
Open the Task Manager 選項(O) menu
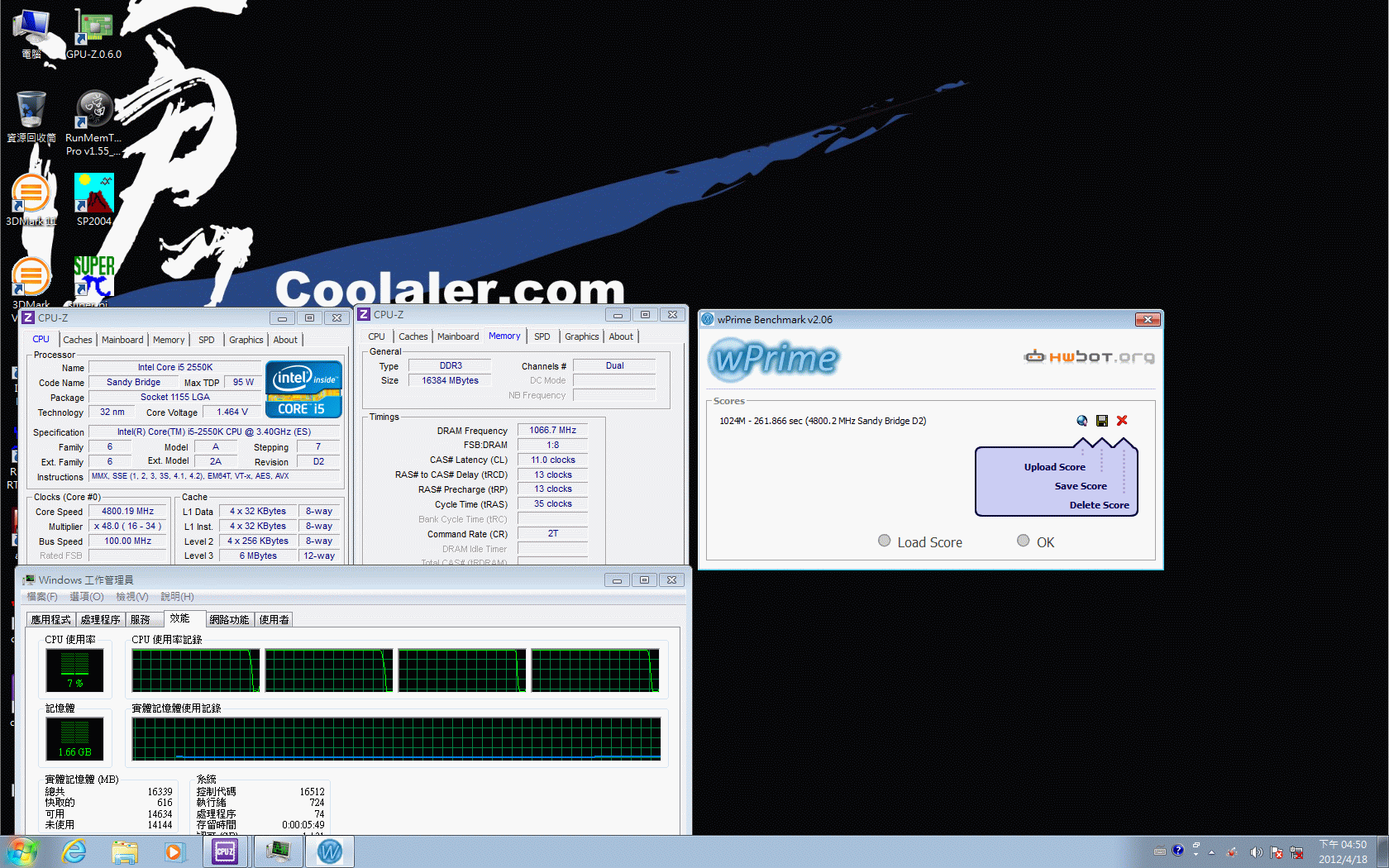pos(87,597)
